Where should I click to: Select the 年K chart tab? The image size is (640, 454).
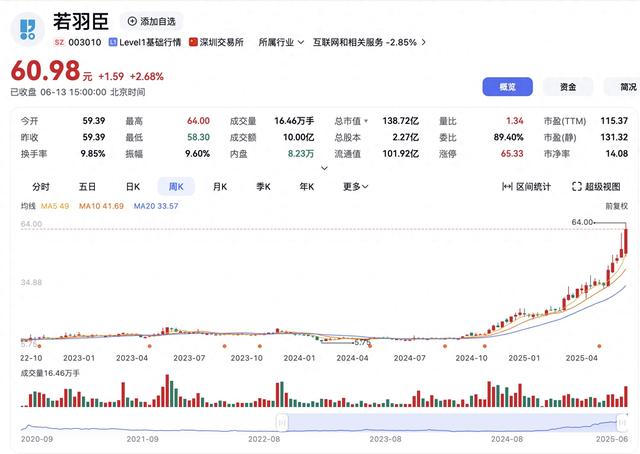click(x=307, y=187)
